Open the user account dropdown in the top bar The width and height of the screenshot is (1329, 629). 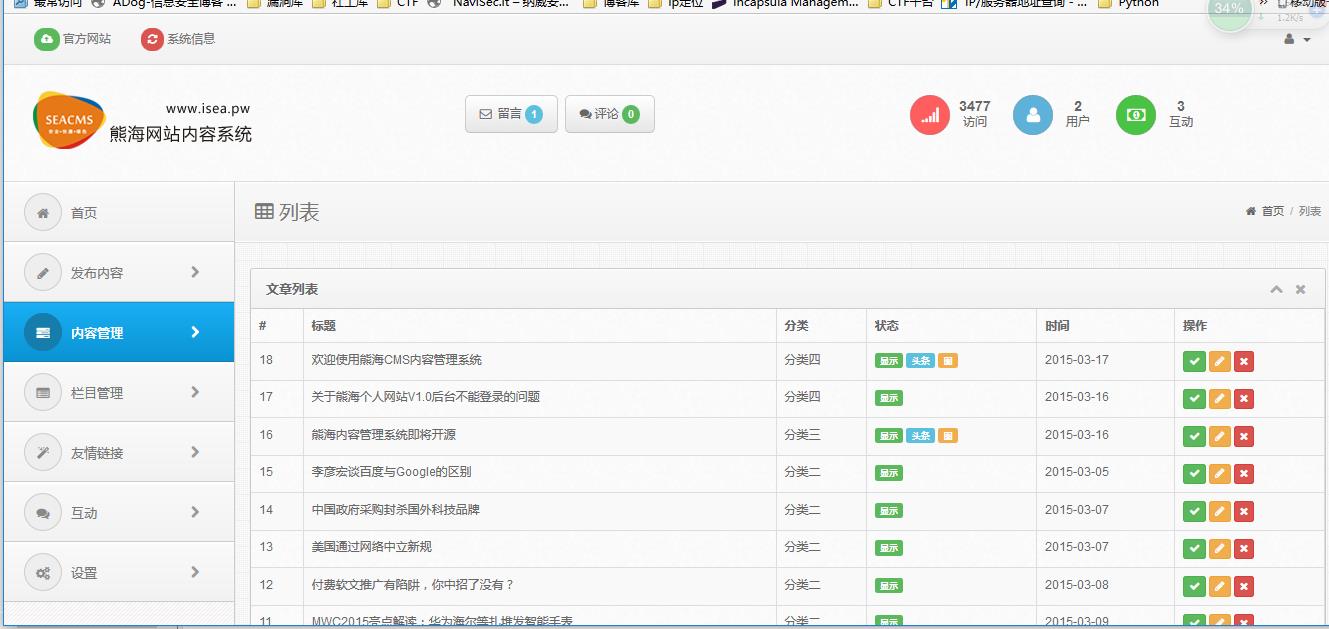click(1296, 39)
